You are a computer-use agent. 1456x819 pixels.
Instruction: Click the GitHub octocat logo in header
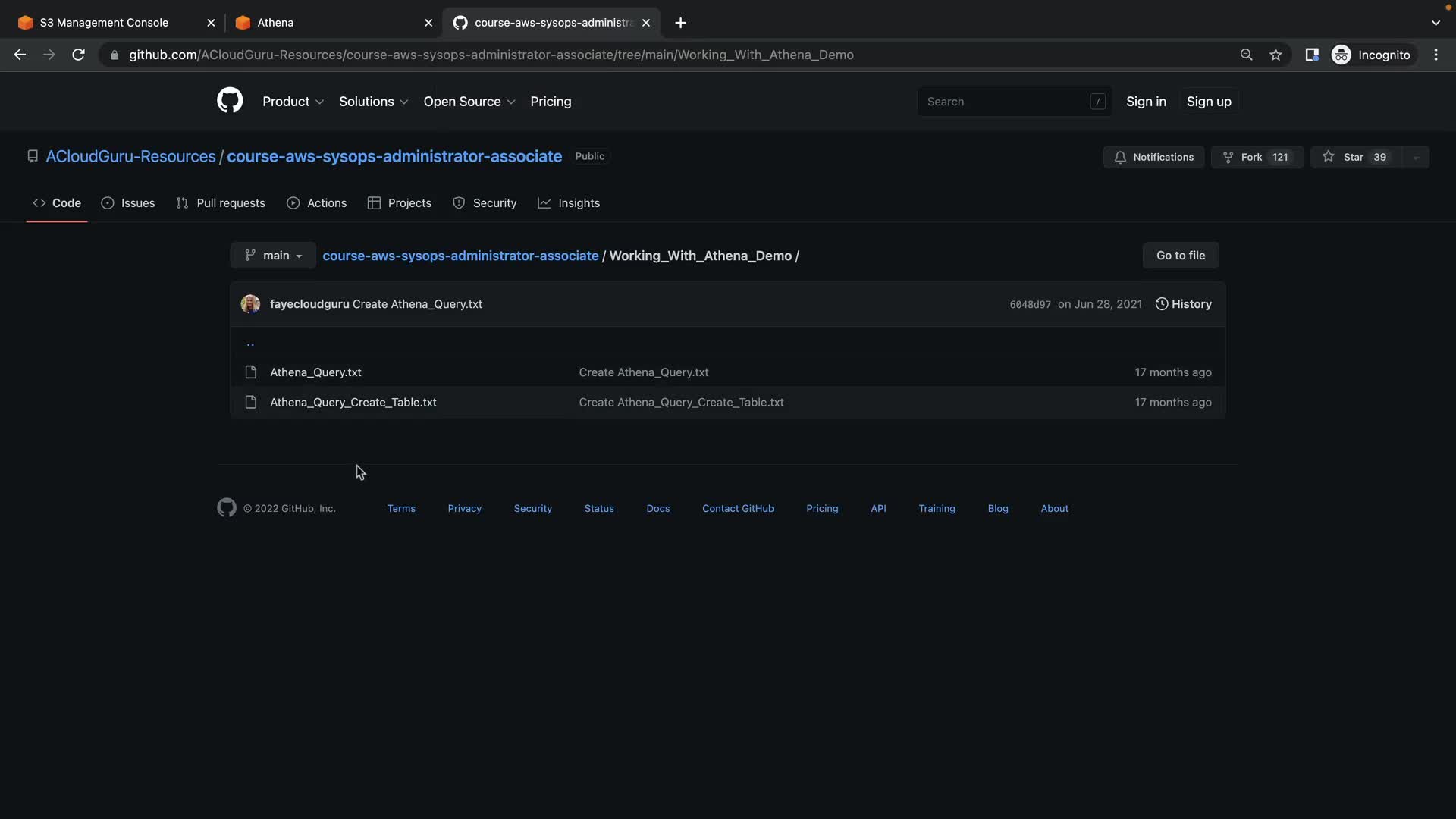pos(230,101)
